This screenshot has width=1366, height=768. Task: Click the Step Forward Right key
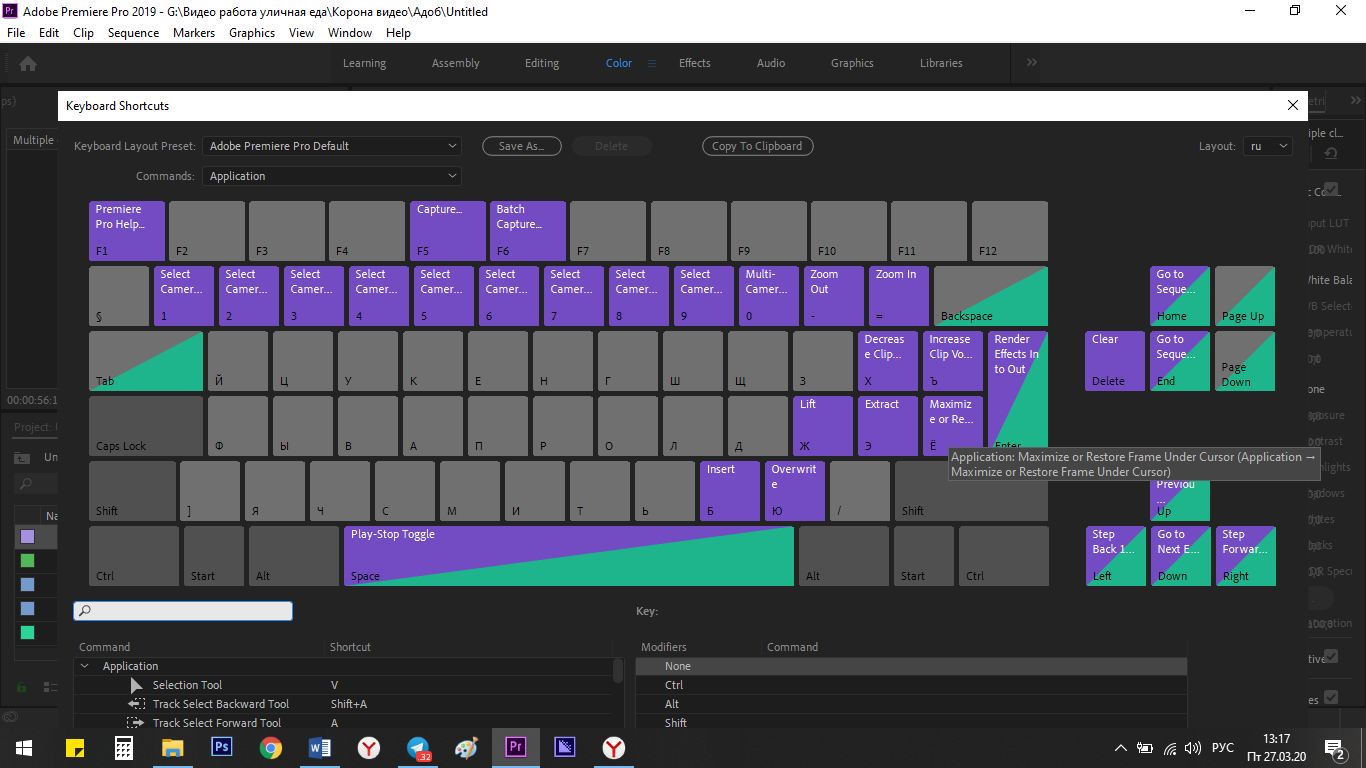(1245, 556)
